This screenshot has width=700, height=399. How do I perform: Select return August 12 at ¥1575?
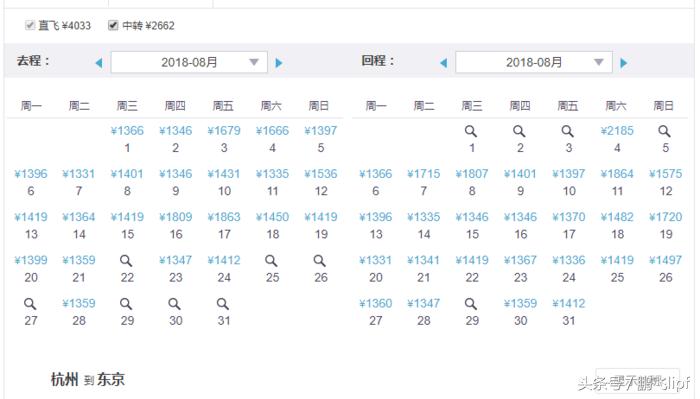click(666, 174)
